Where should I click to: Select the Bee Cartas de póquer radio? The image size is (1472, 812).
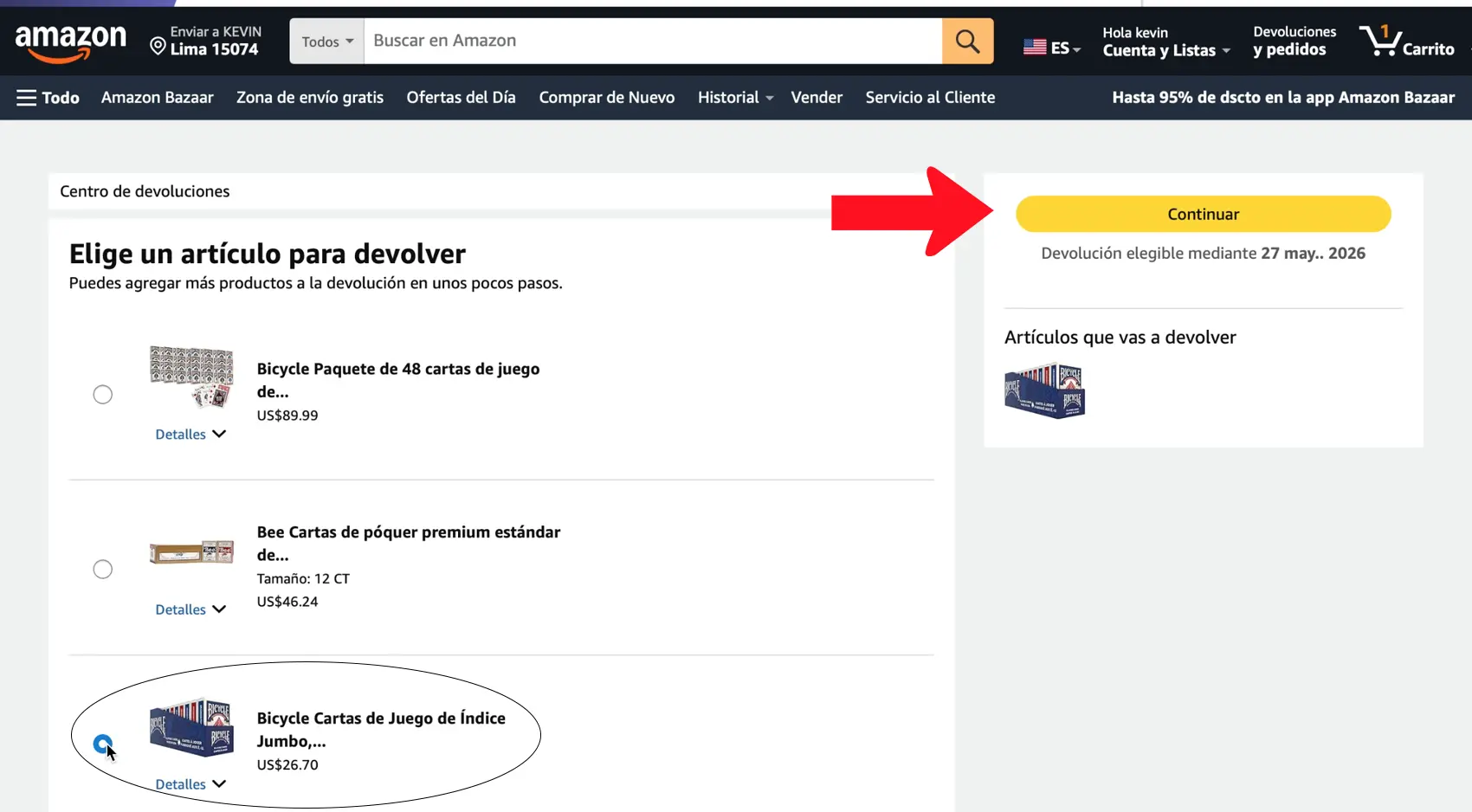tap(103, 570)
